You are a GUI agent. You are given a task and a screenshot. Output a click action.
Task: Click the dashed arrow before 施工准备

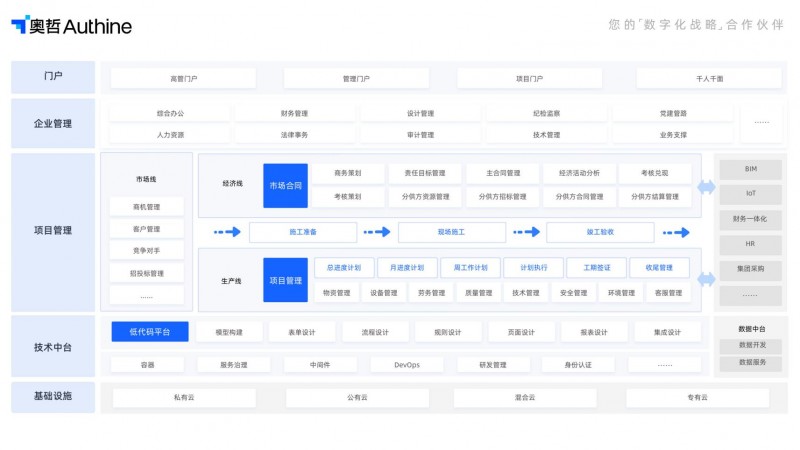tap(227, 233)
